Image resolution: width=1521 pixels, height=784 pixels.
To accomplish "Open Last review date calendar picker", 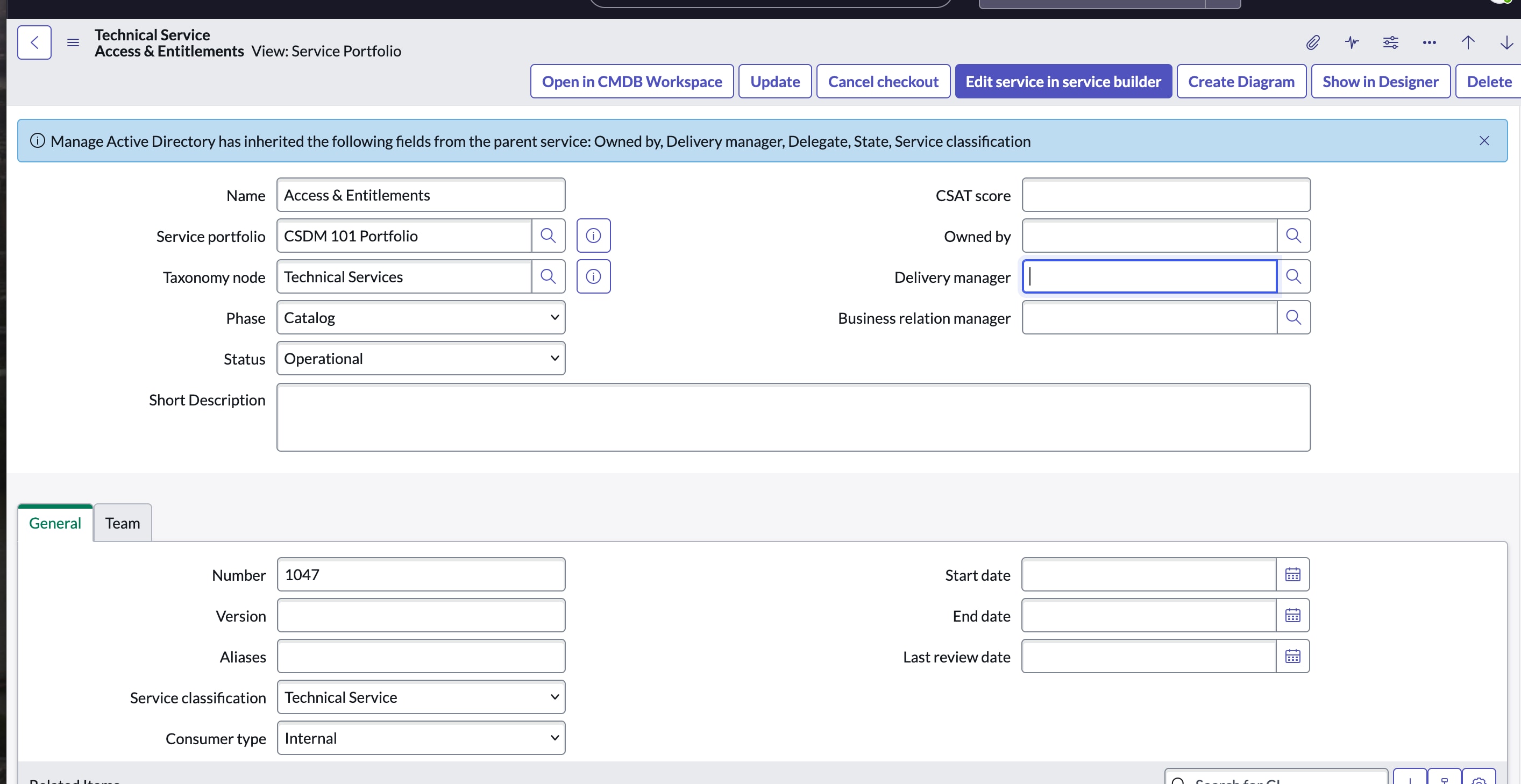I will (1292, 657).
